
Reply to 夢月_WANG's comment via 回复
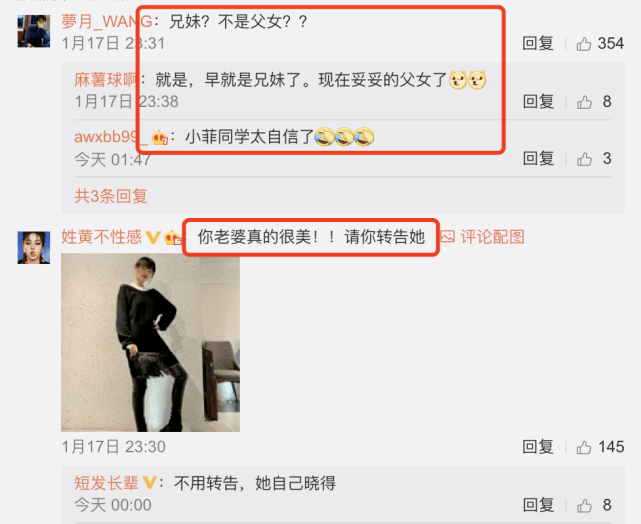(538, 43)
